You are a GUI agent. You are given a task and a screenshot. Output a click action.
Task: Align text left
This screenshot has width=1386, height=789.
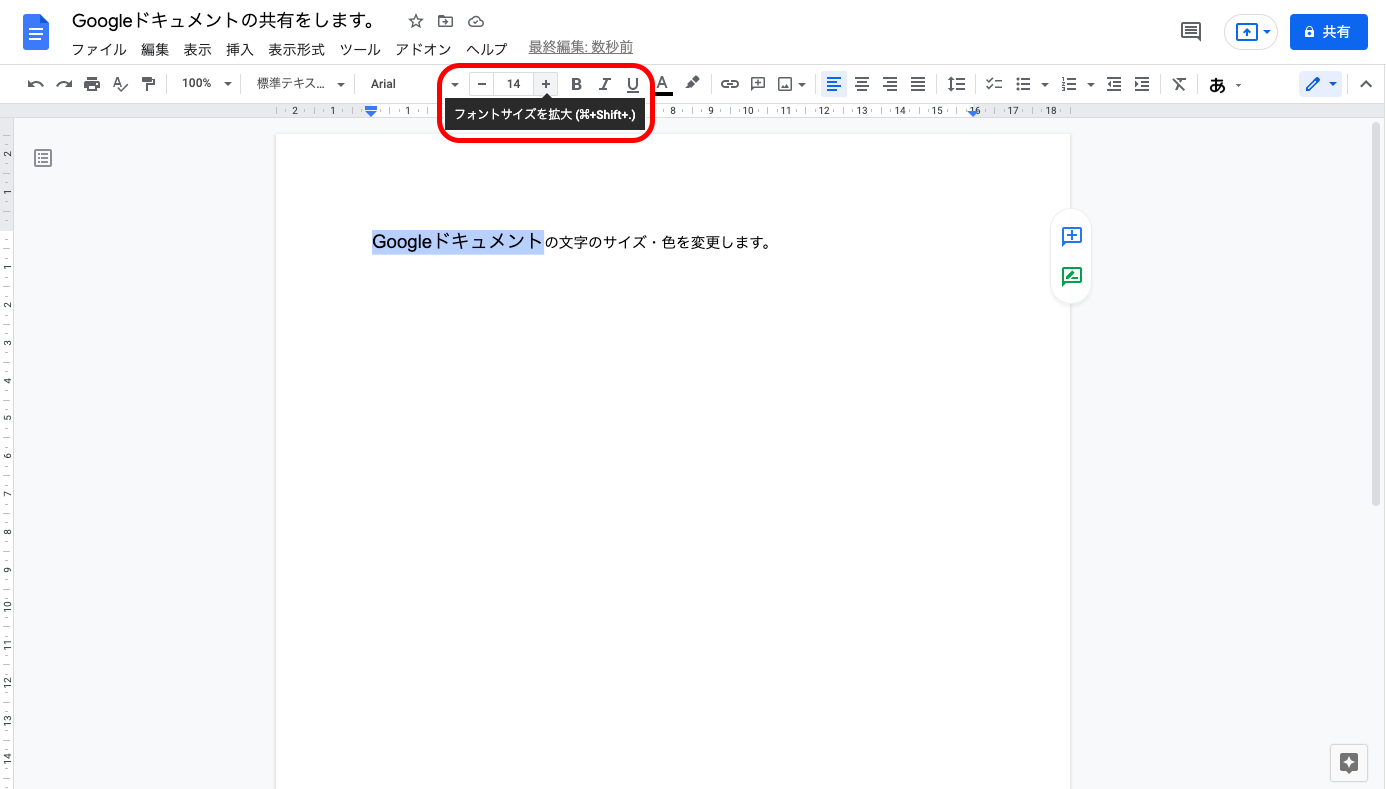click(834, 84)
